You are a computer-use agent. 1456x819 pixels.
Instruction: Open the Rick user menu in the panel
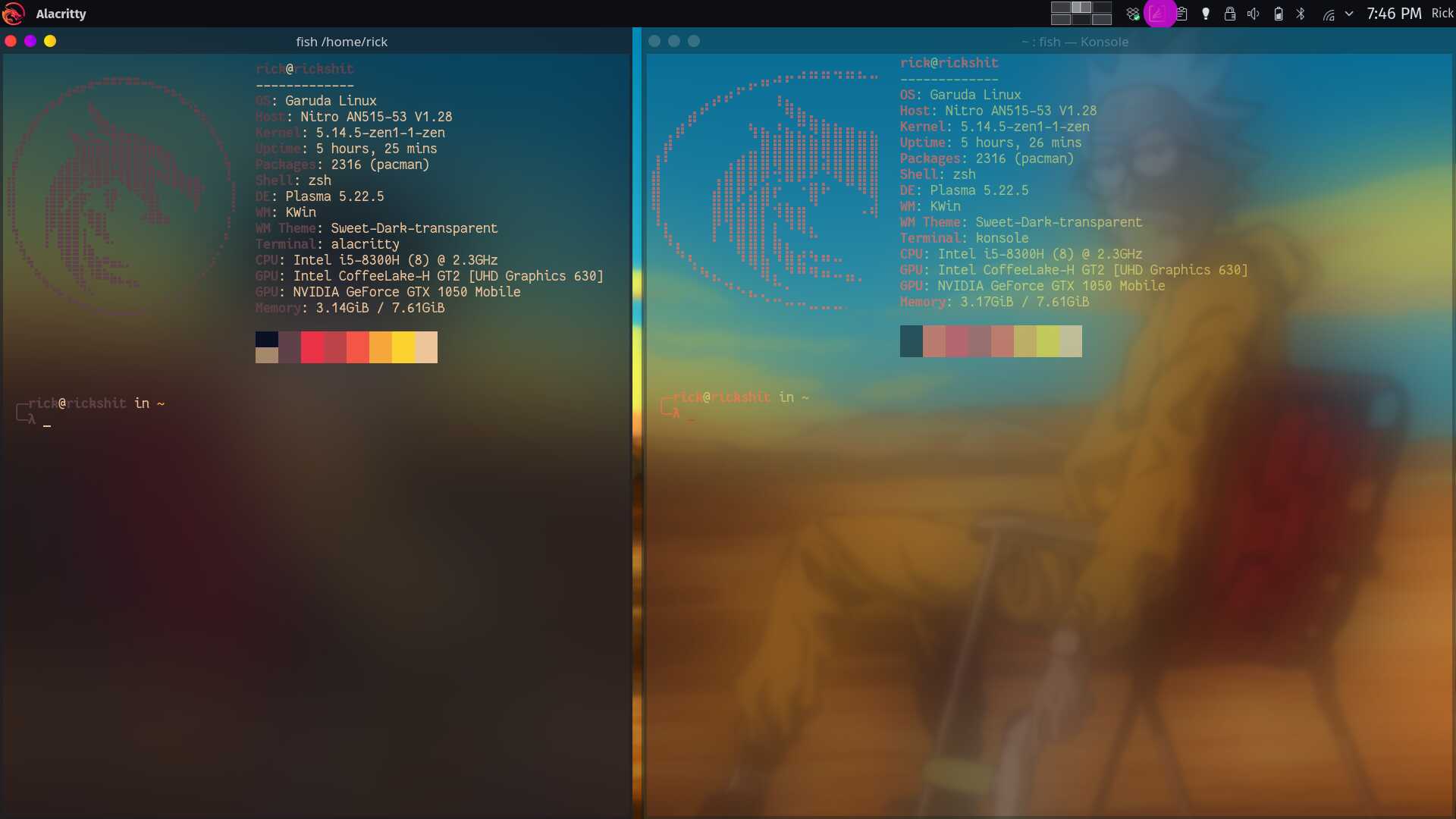click(1442, 14)
